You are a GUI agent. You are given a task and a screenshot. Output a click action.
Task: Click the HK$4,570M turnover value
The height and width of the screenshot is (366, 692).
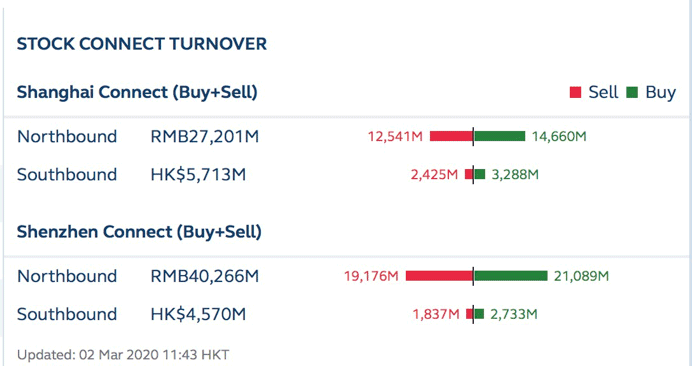point(198,314)
